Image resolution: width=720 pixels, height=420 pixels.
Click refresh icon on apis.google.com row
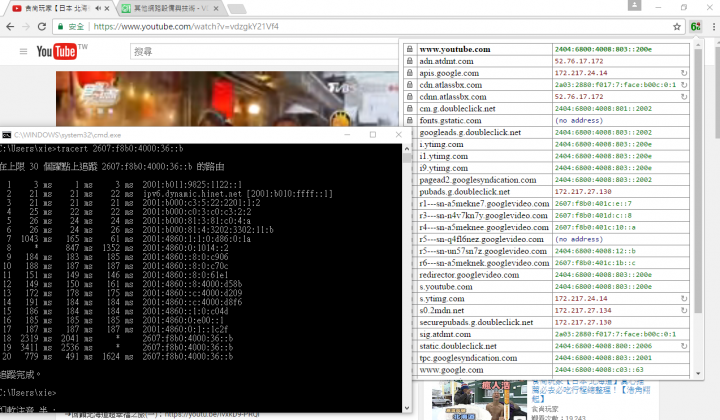point(684,73)
